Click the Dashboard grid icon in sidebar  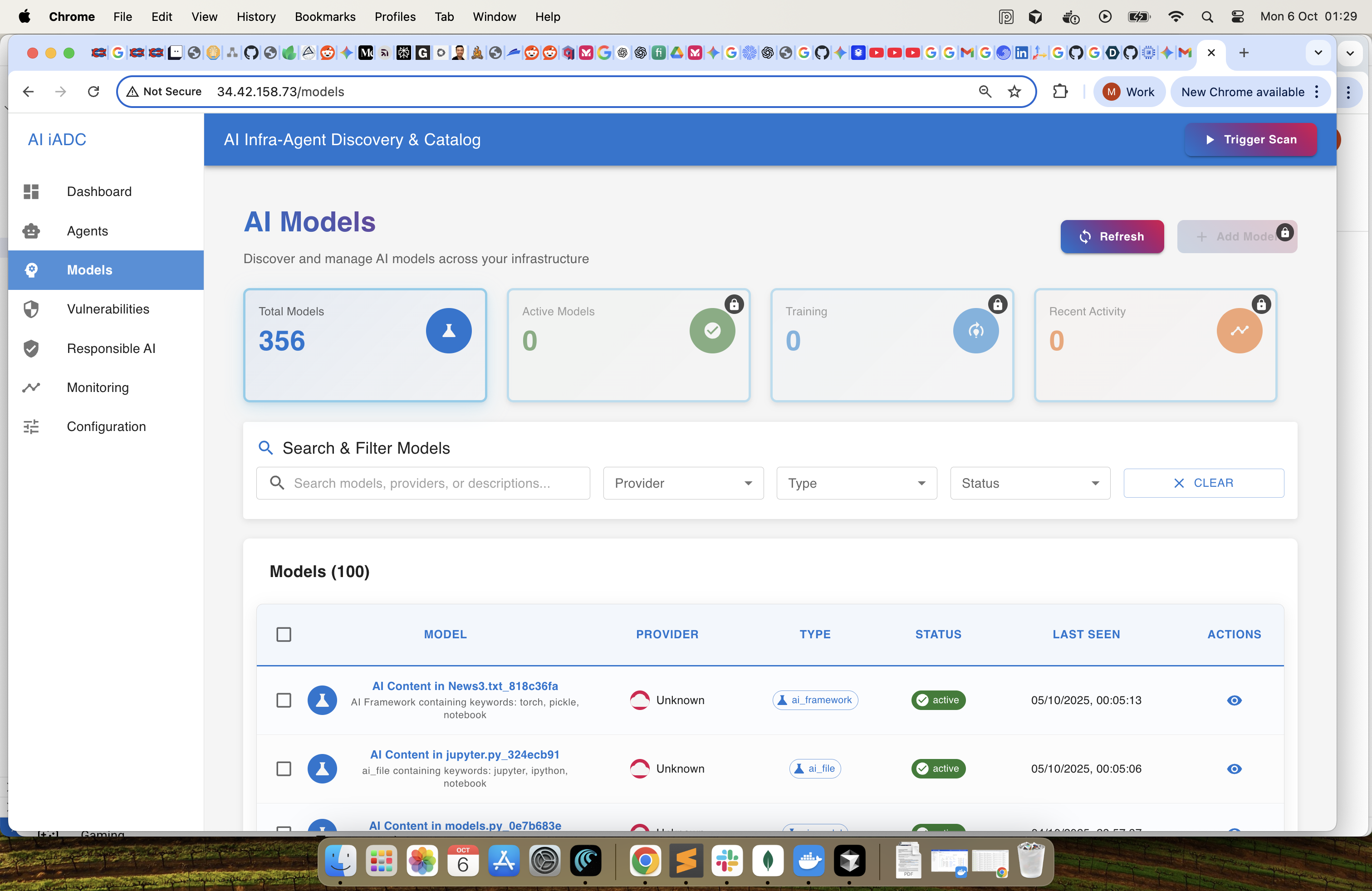pos(31,192)
